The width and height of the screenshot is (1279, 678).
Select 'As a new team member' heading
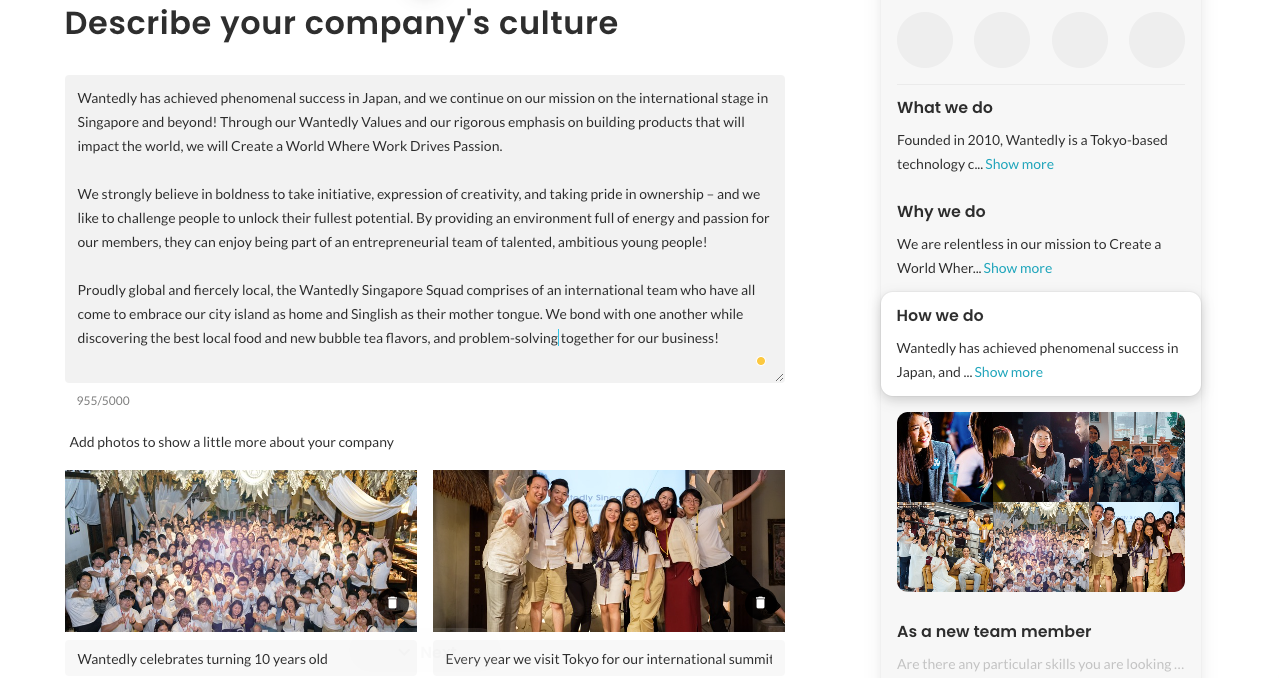point(994,632)
